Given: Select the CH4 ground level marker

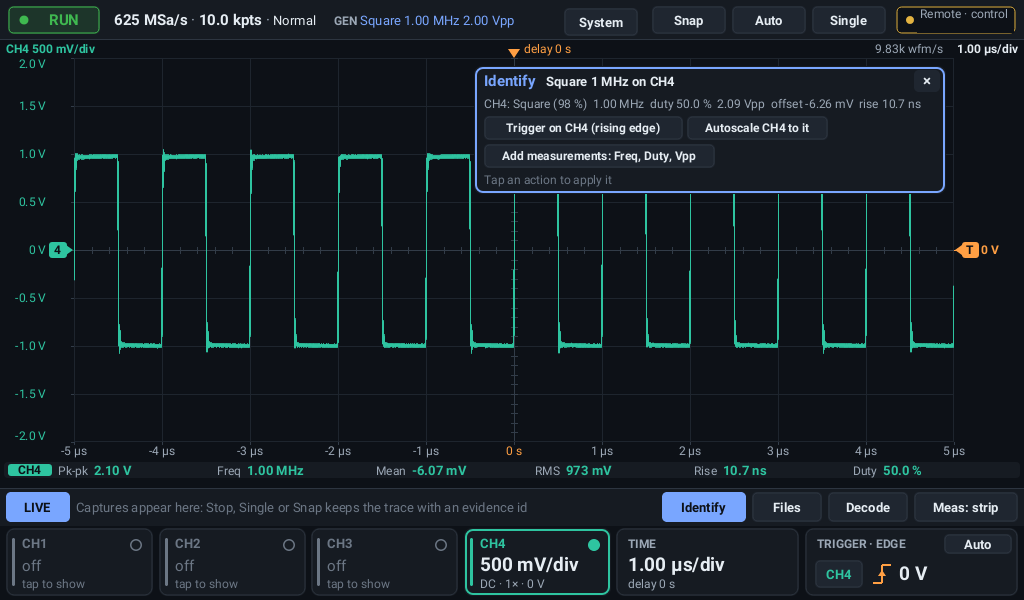Looking at the screenshot, I should click(x=59, y=250).
